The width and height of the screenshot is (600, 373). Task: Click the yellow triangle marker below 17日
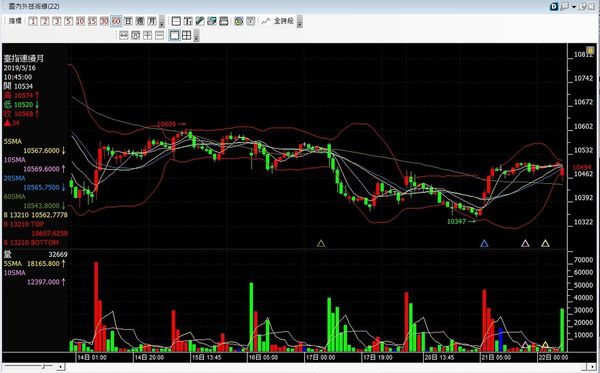321,243
